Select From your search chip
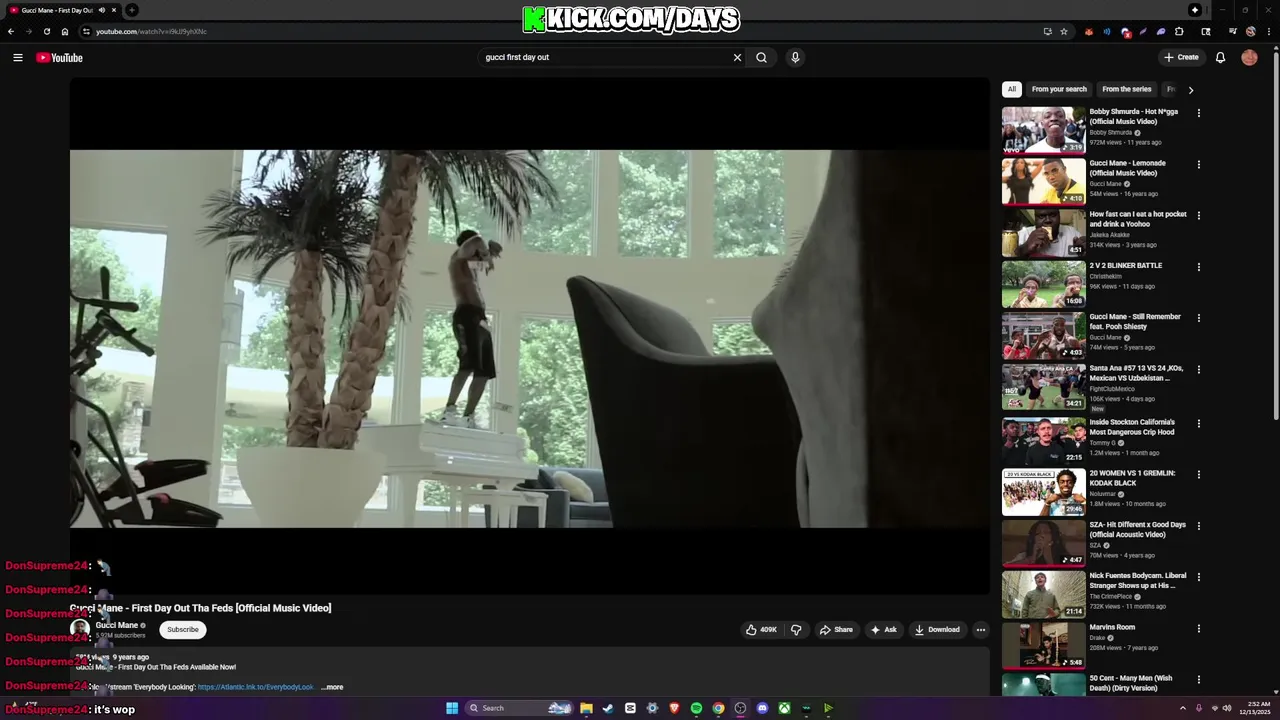The width and height of the screenshot is (1280, 720). point(1059,89)
